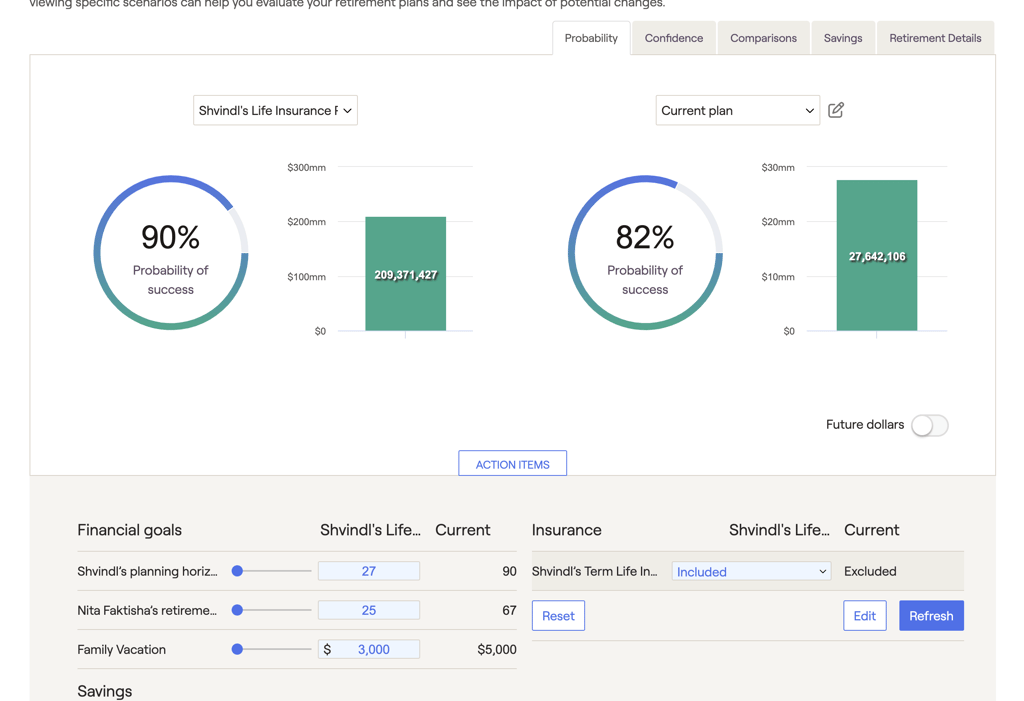This screenshot has height=701, width=1024.
Task: Open the Term Life Insurance Included dropdown
Action: coord(751,572)
